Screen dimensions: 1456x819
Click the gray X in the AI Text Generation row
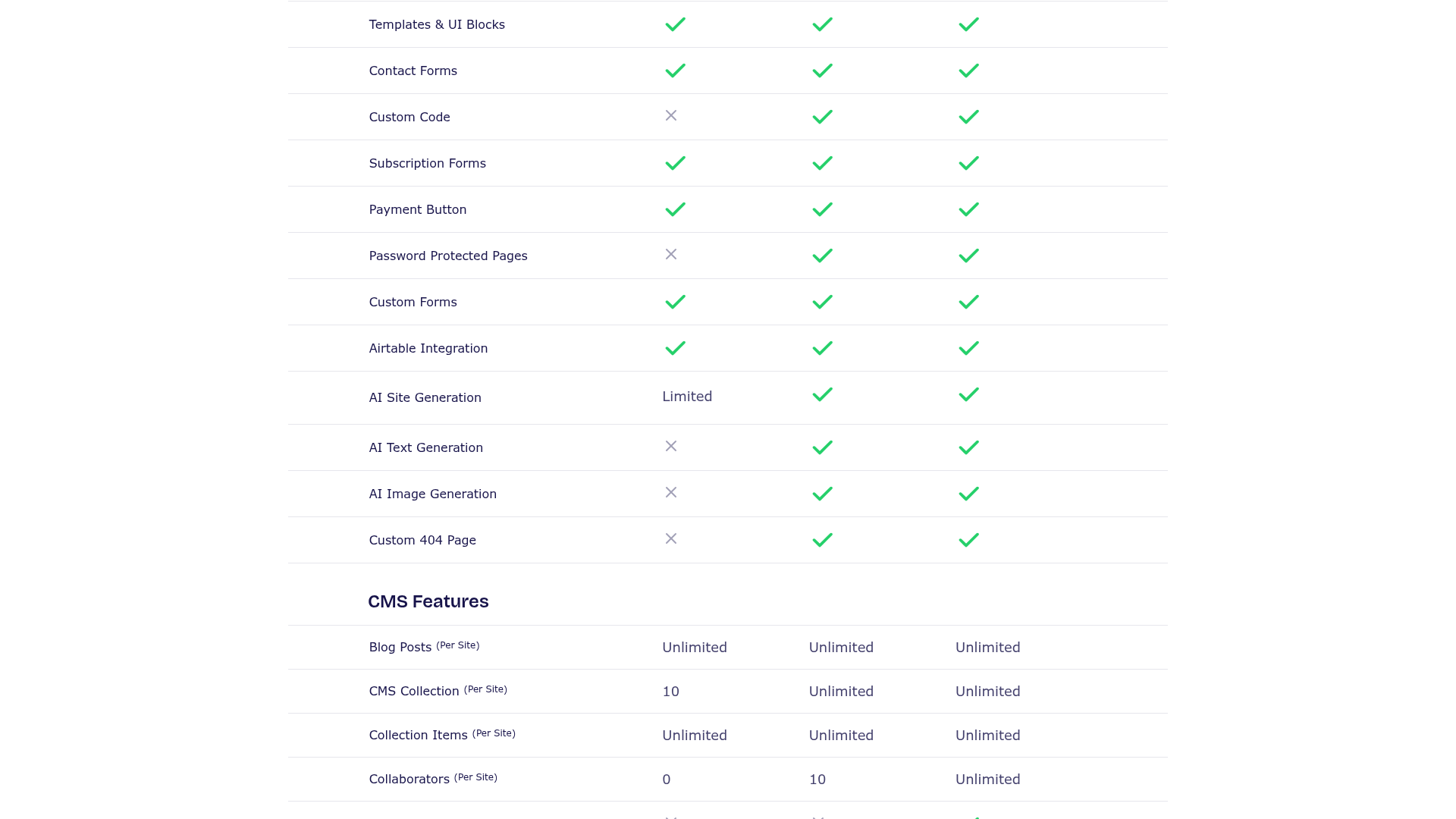click(x=670, y=446)
